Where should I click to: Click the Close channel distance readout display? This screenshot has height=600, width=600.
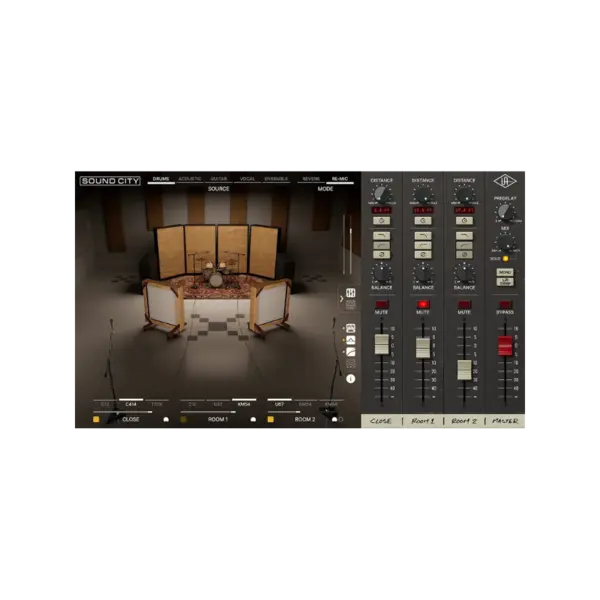click(x=382, y=210)
